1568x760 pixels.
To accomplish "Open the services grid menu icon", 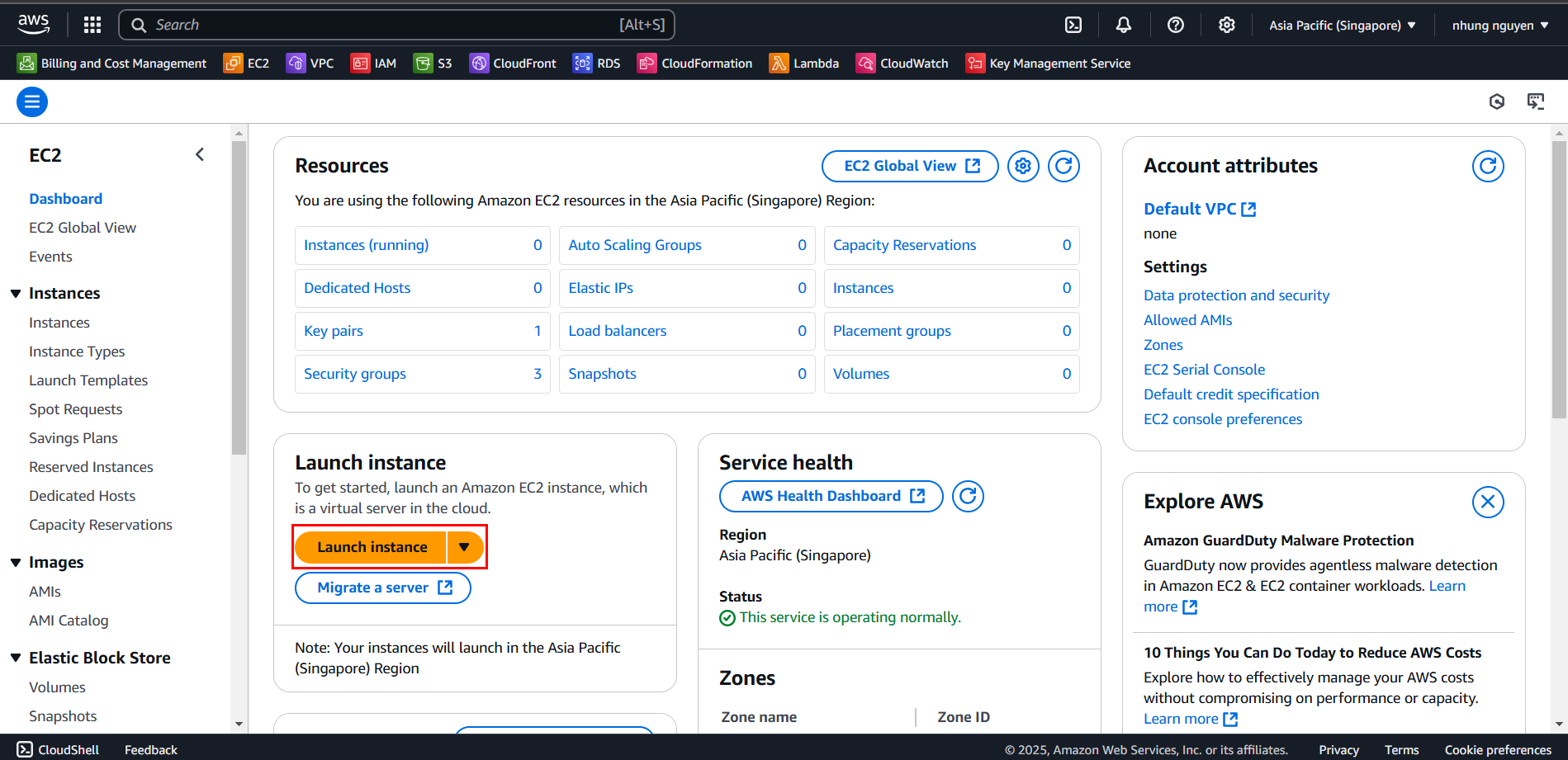I will [x=92, y=25].
